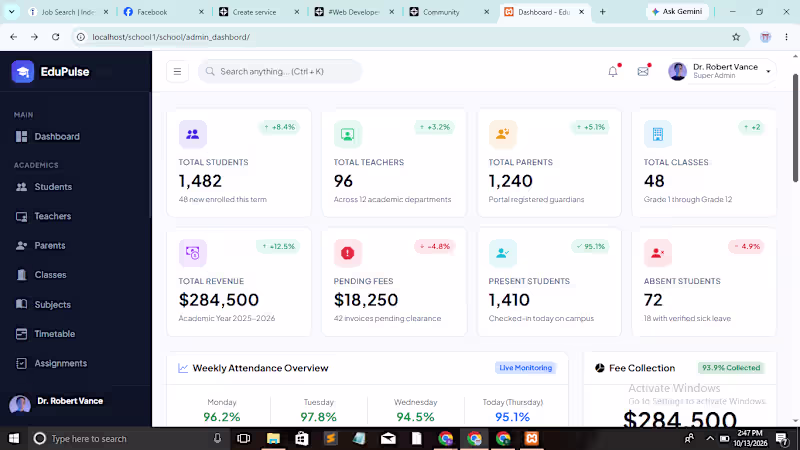Focus the Search anything field
Viewport: 800px width, 450px height.
[x=280, y=71]
